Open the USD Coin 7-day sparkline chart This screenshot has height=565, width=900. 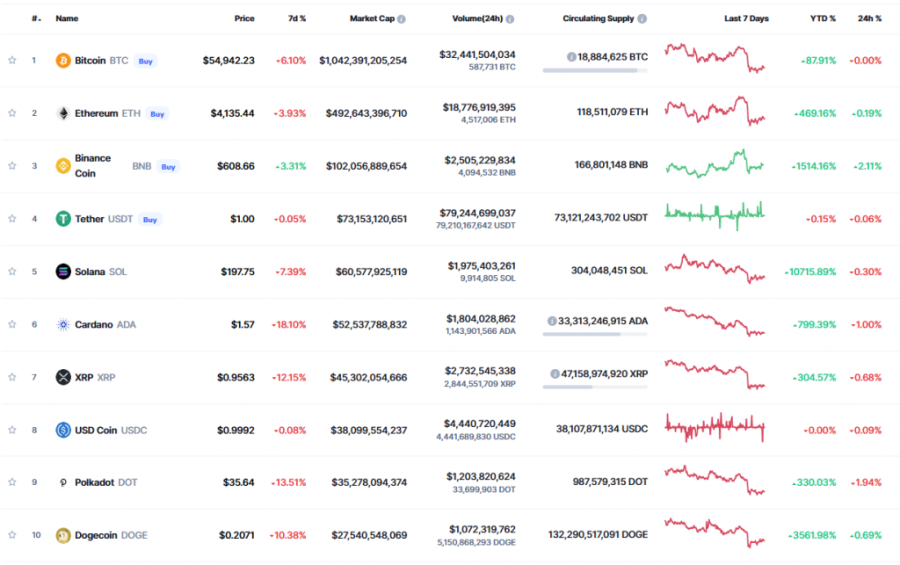[715, 429]
